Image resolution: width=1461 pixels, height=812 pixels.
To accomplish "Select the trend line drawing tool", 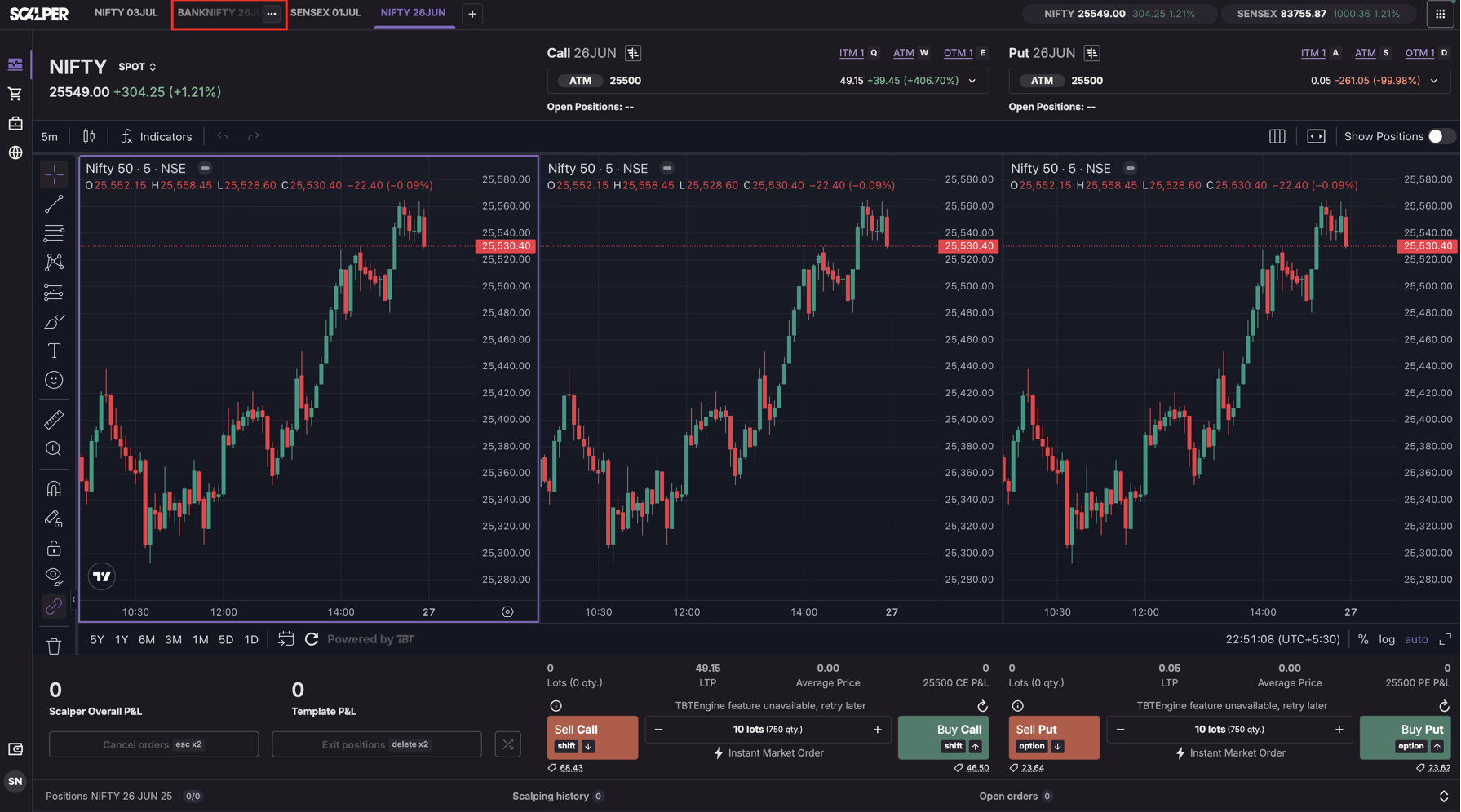I will coord(54,204).
